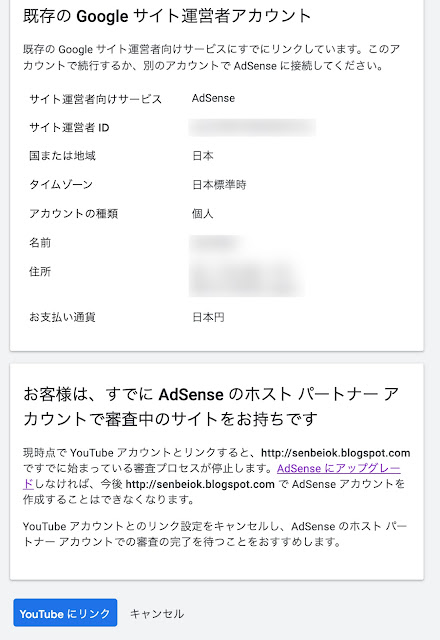Screen dimensions: 440x640
Task: Click the 既存の Google サイト運営者アカウント heading
Action: (x=167, y=16)
